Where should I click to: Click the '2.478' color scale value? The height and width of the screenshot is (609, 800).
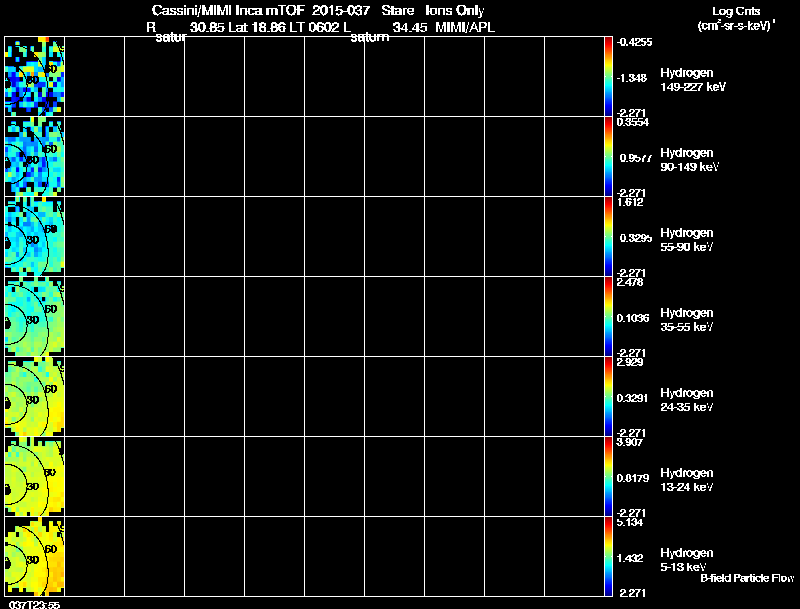pos(630,283)
